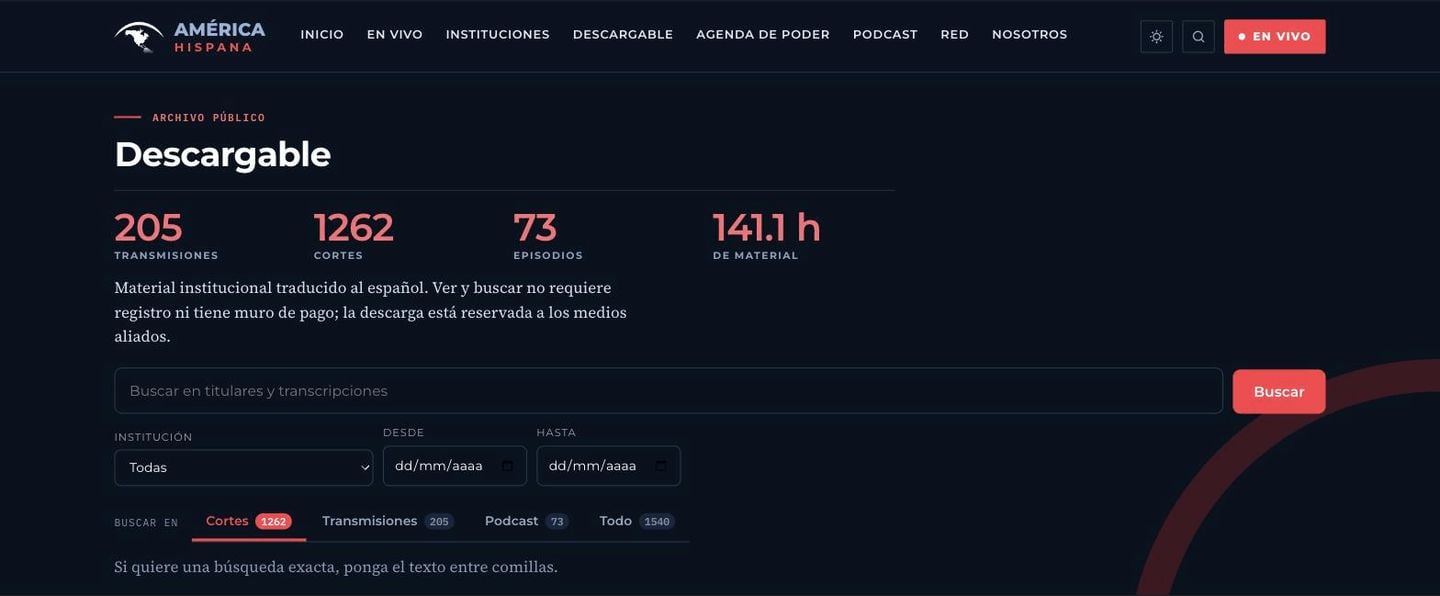The image size is (1440, 596).
Task: Switch to the Podcast 73 tab
Action: click(x=527, y=521)
